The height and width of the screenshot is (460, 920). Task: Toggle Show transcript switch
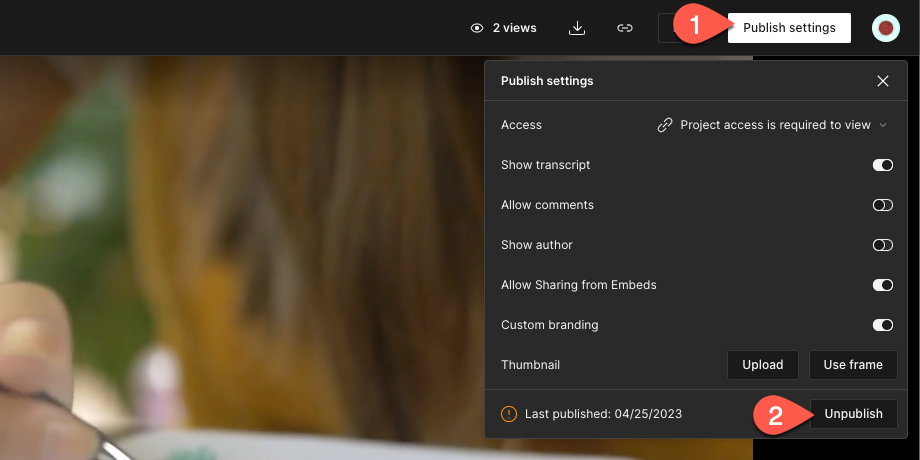882,165
